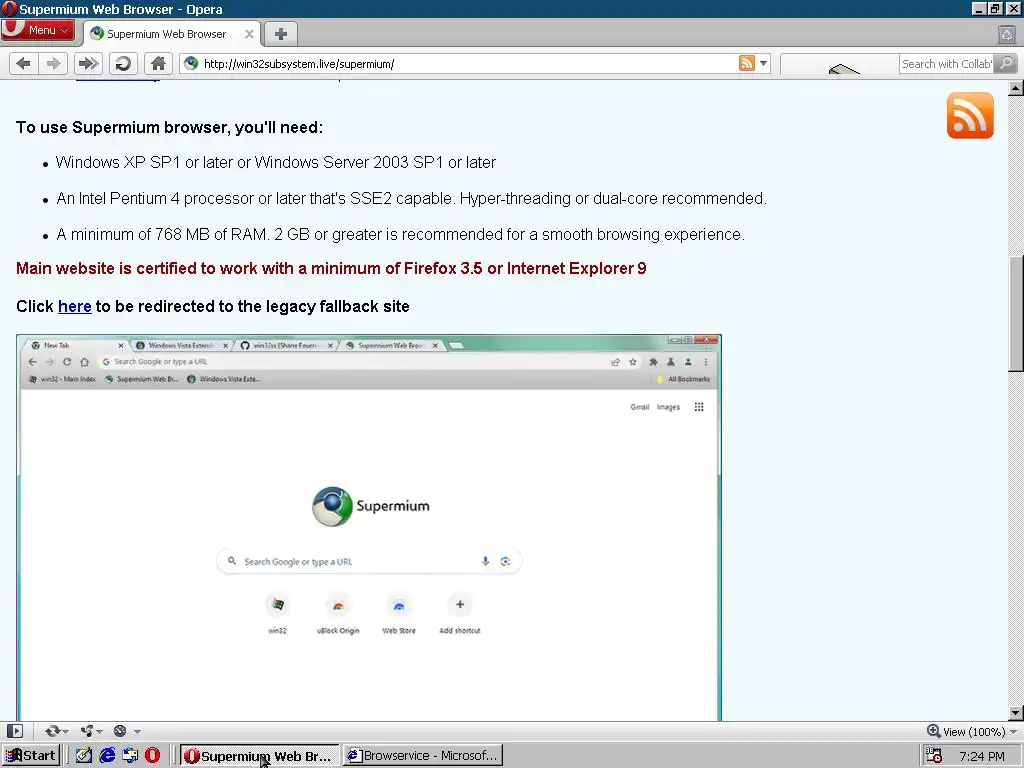Screen dimensions: 1024x768
Task: Open the Opera Link sync icon
Action: click(52, 731)
